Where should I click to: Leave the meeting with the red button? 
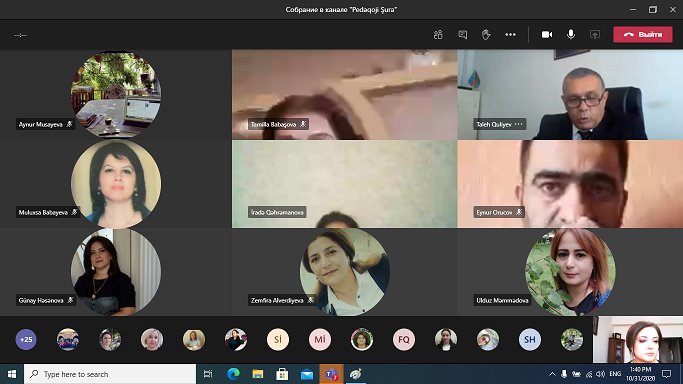click(x=643, y=34)
